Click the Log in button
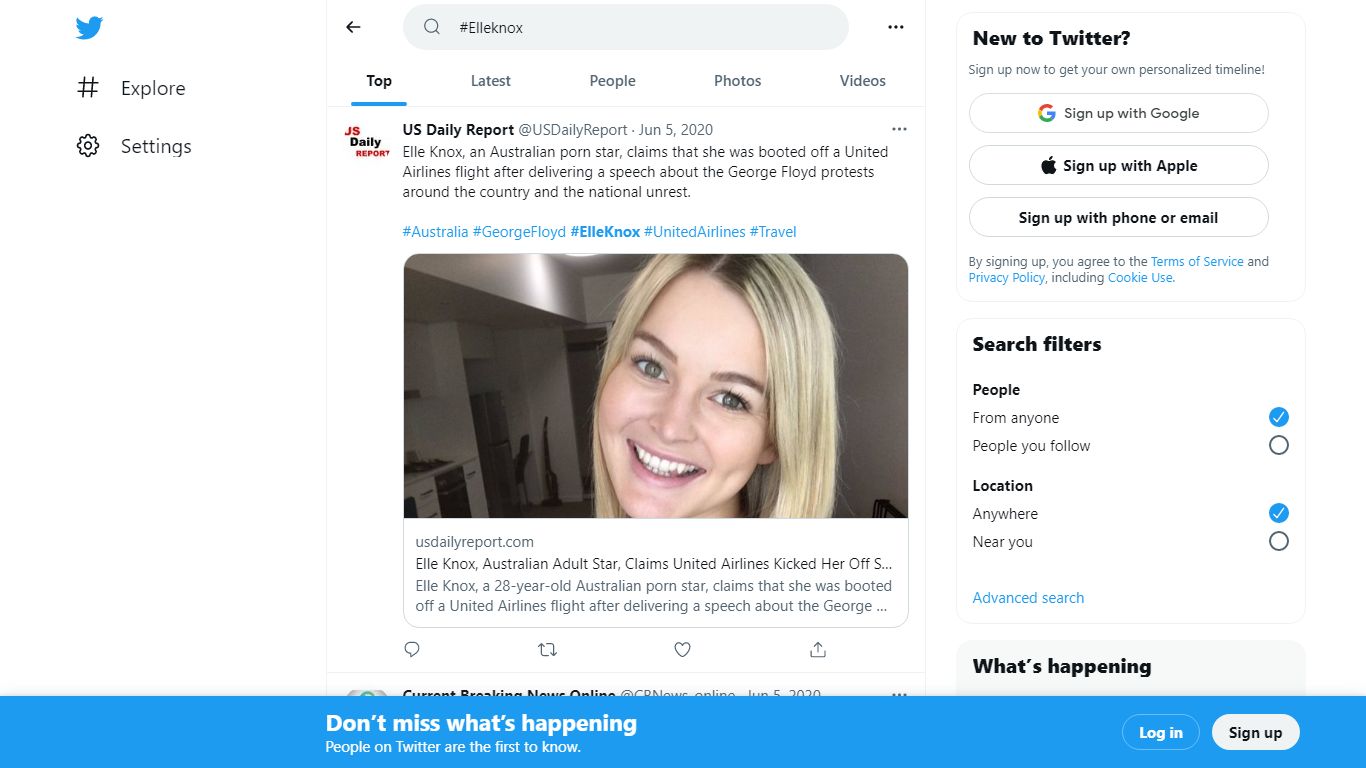The width and height of the screenshot is (1366, 768). click(1160, 732)
